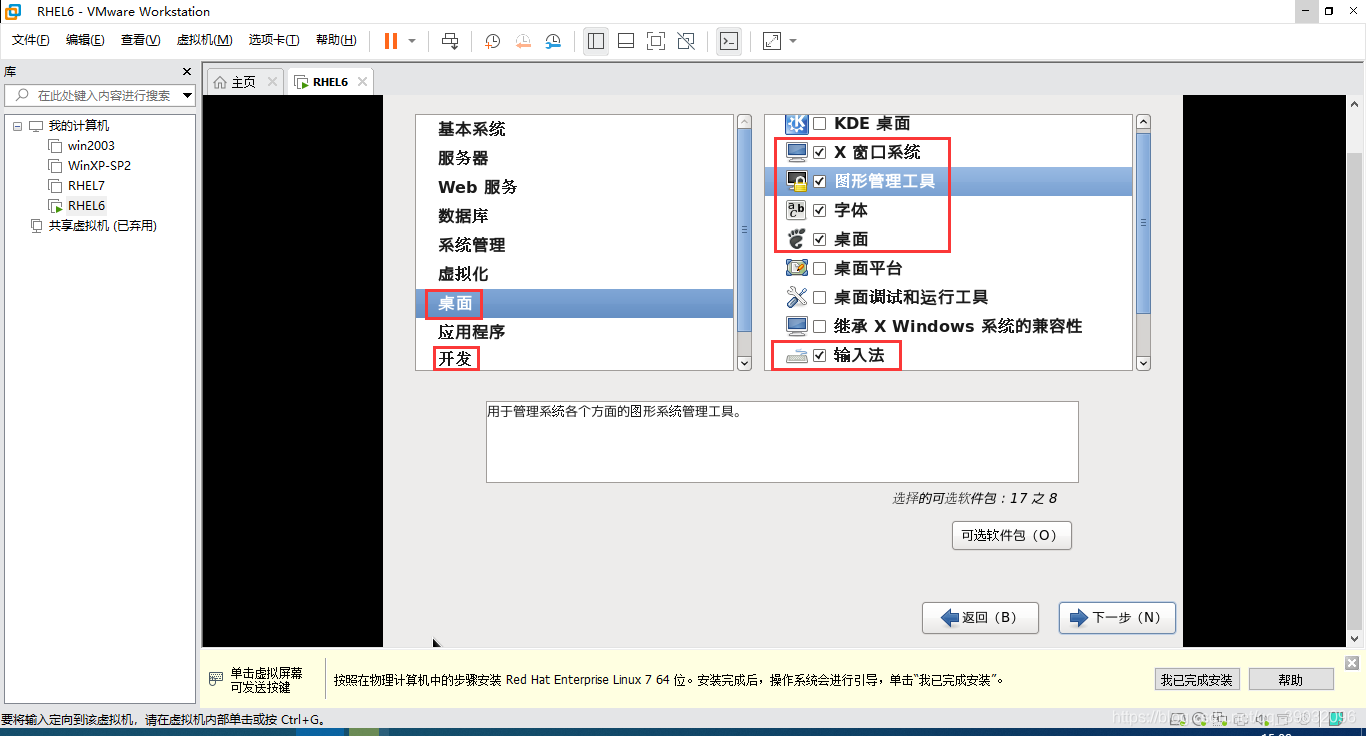Click the 帮助 button in the install bar
This screenshot has width=1366, height=736.
pos(1291,680)
